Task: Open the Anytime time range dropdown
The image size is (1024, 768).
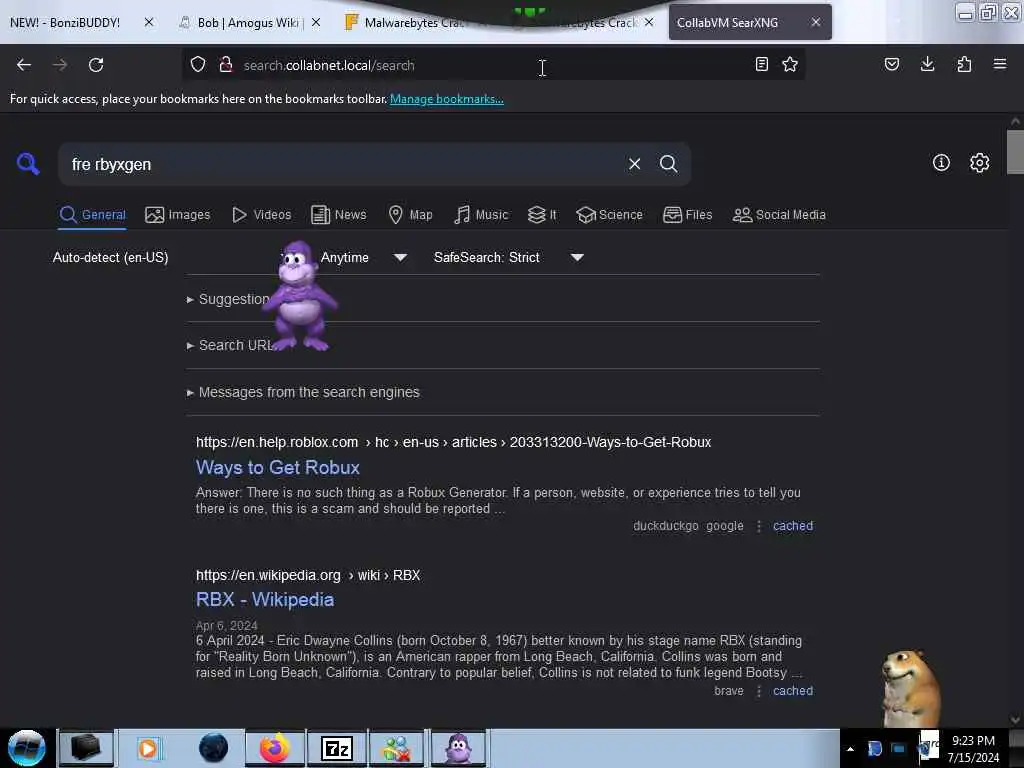Action: click(363, 257)
